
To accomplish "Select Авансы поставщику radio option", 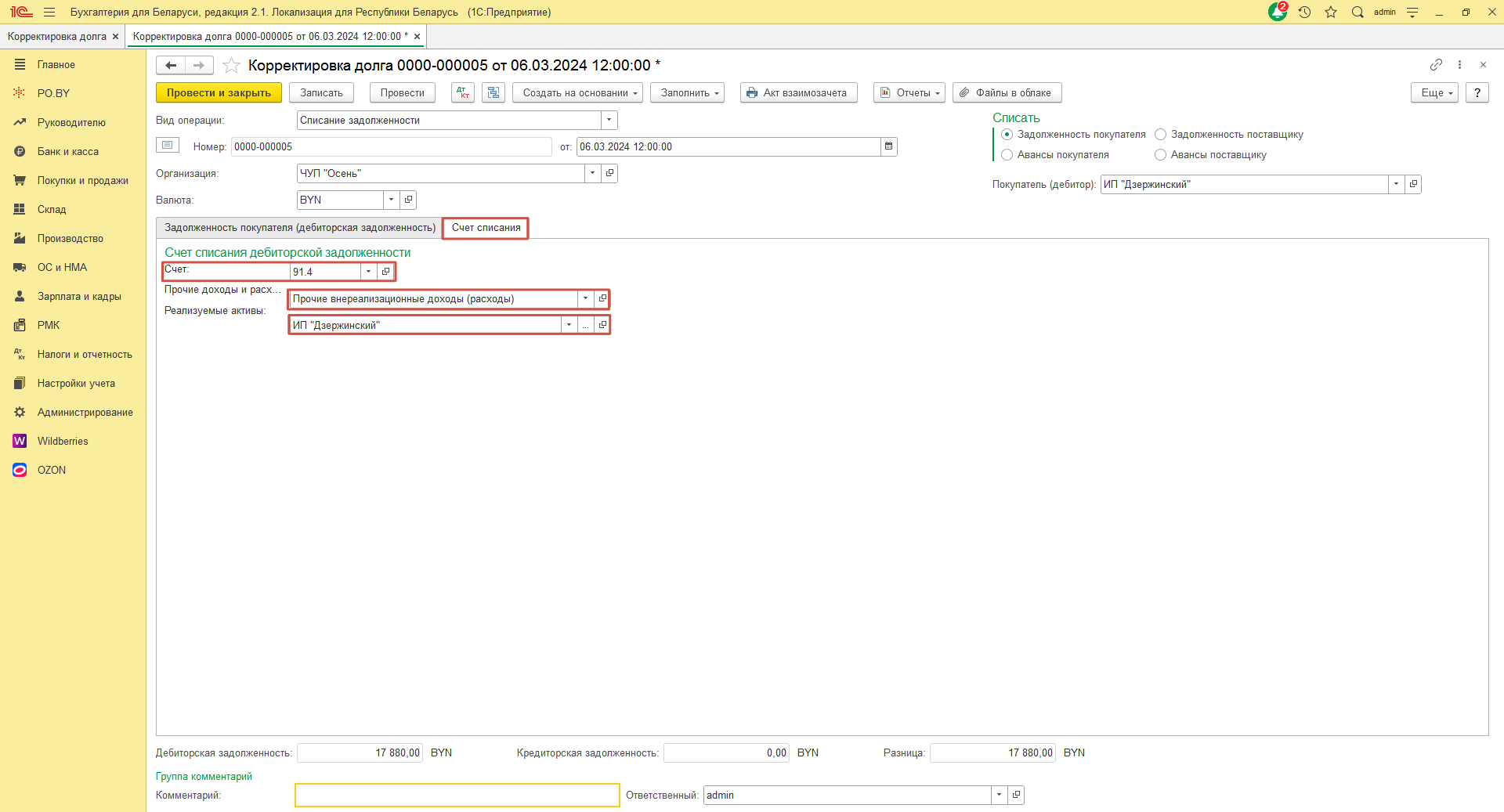I will point(1161,155).
